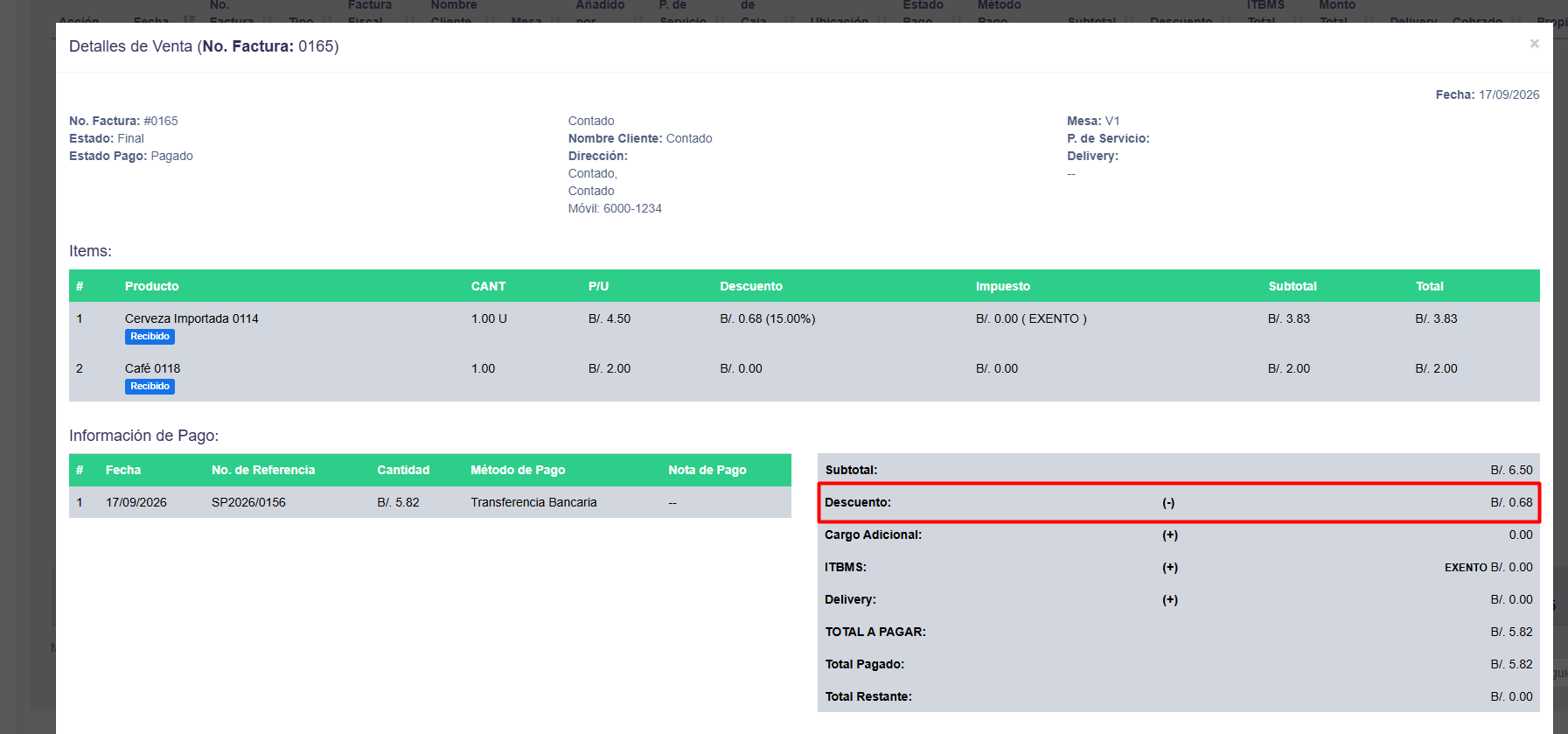This screenshot has width=1568, height=734.
Task: Click the Total Pagado label
Action: coord(865,664)
